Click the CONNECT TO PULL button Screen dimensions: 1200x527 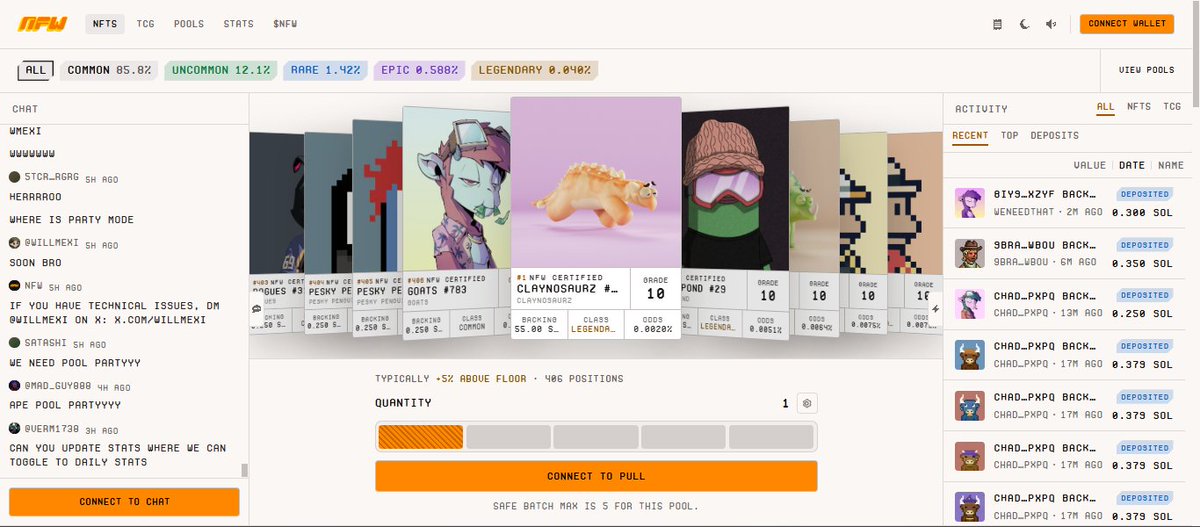coord(596,476)
